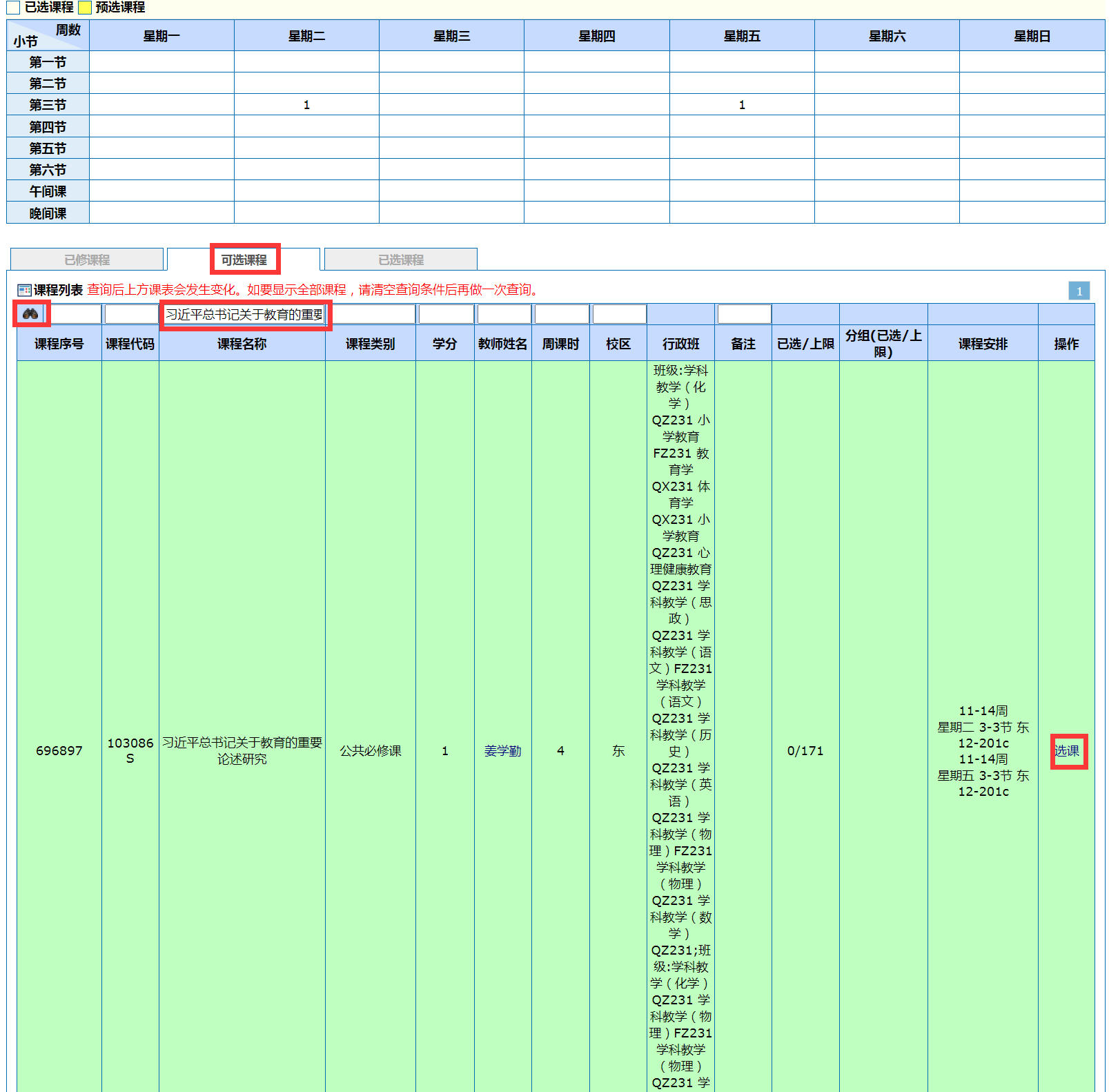Click the course list icon beside 课程列表

point(24,290)
